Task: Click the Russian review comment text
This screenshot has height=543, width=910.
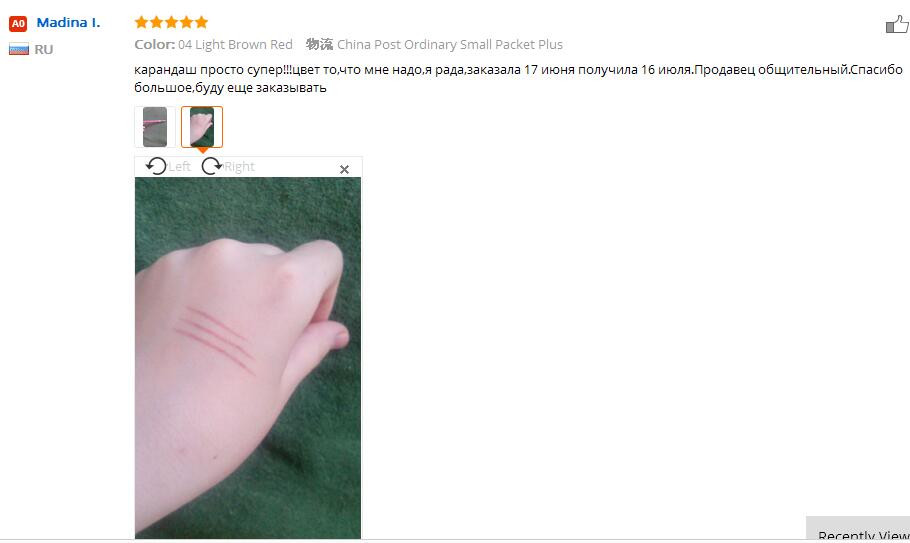Action: (x=518, y=78)
